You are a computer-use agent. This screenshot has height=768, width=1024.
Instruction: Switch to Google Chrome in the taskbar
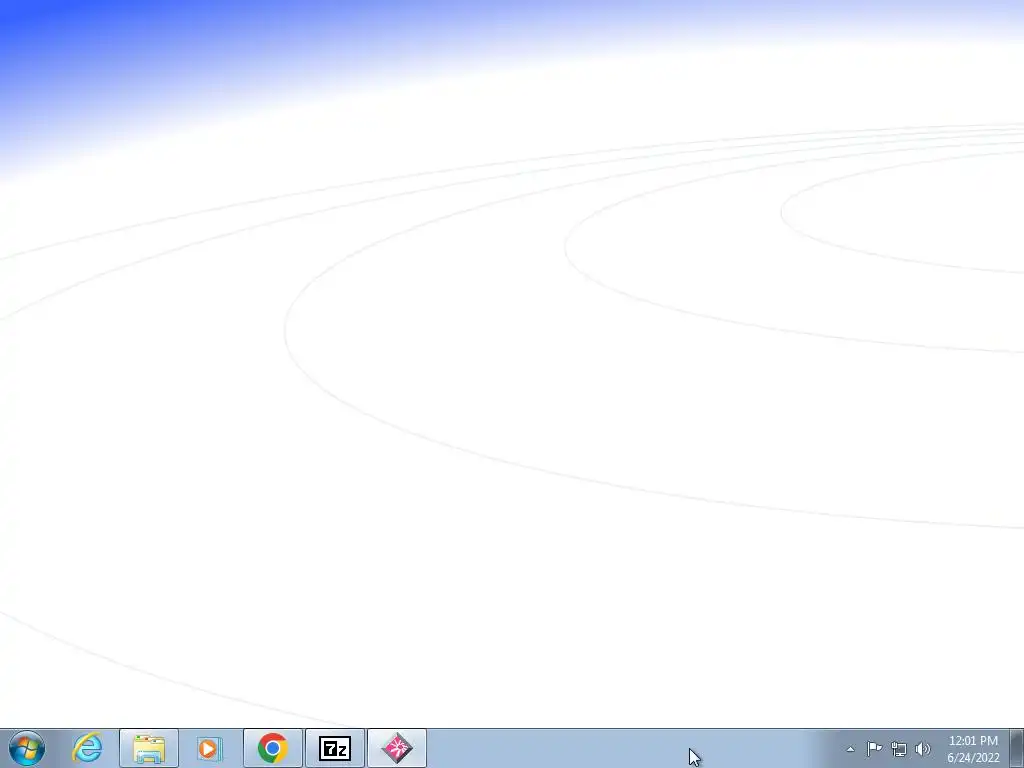(272, 748)
